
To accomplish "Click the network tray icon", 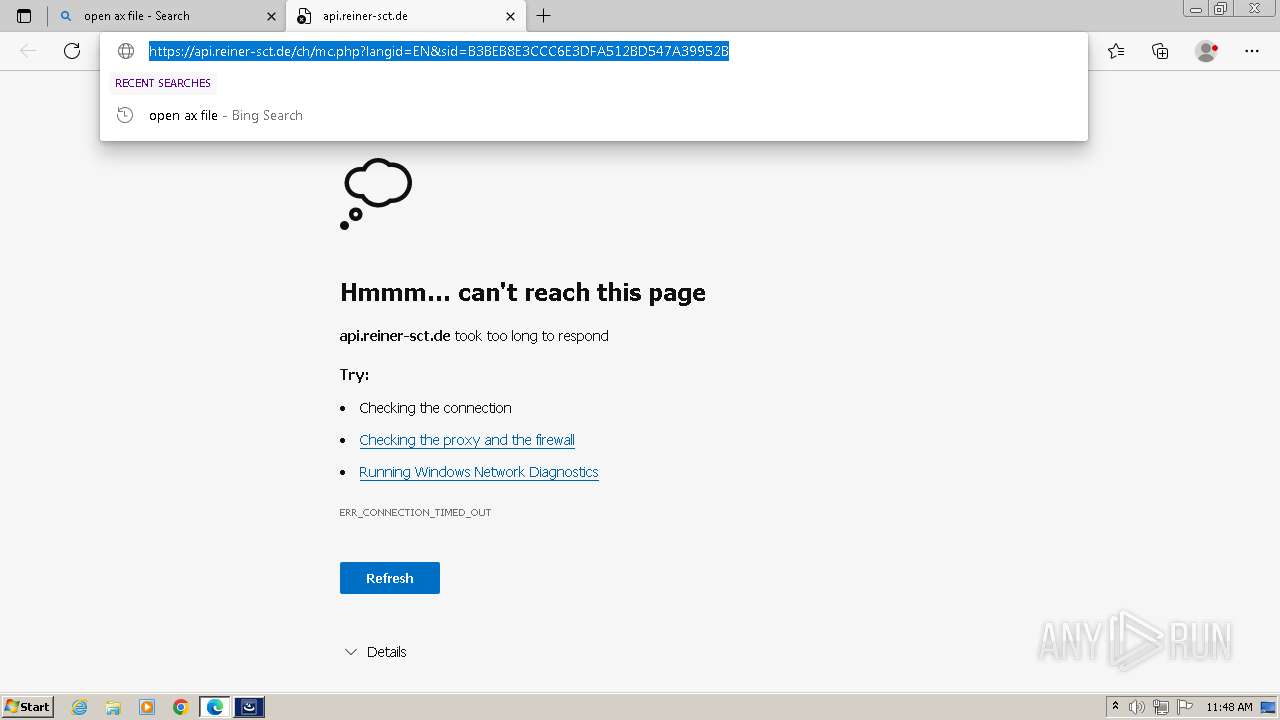I will [1161, 707].
